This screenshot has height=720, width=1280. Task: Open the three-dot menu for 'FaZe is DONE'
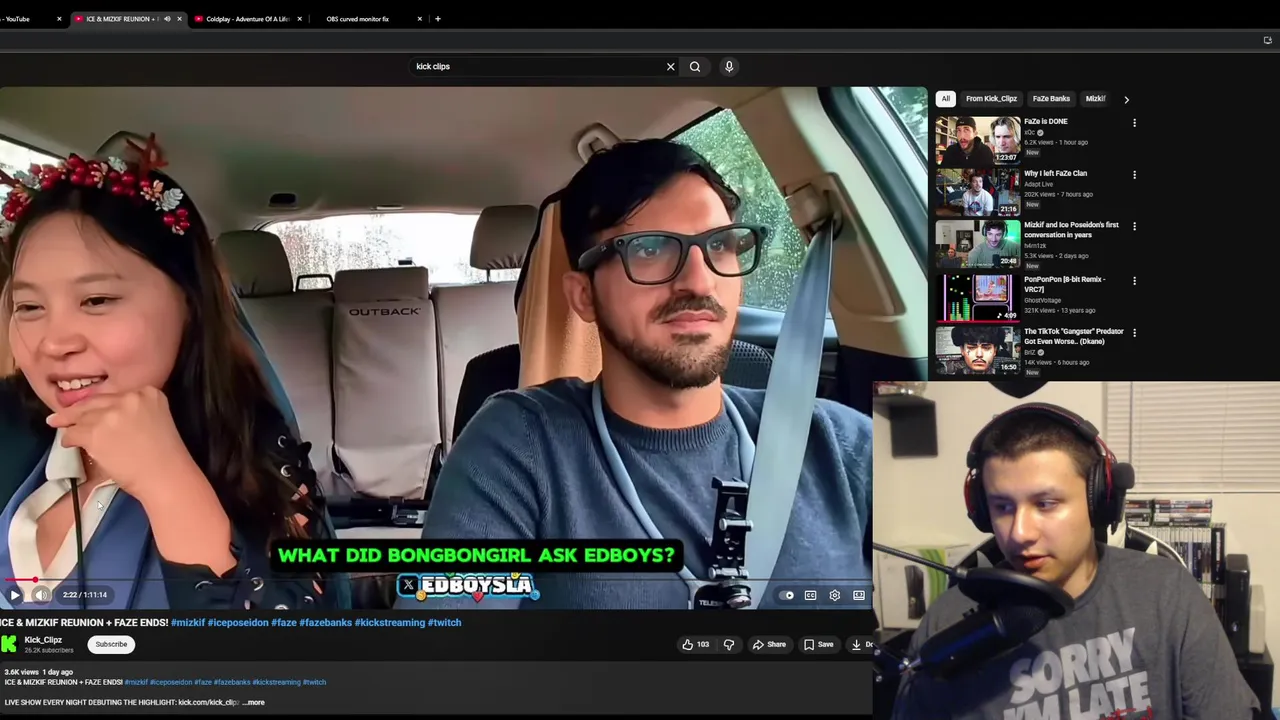pyautogui.click(x=1134, y=123)
